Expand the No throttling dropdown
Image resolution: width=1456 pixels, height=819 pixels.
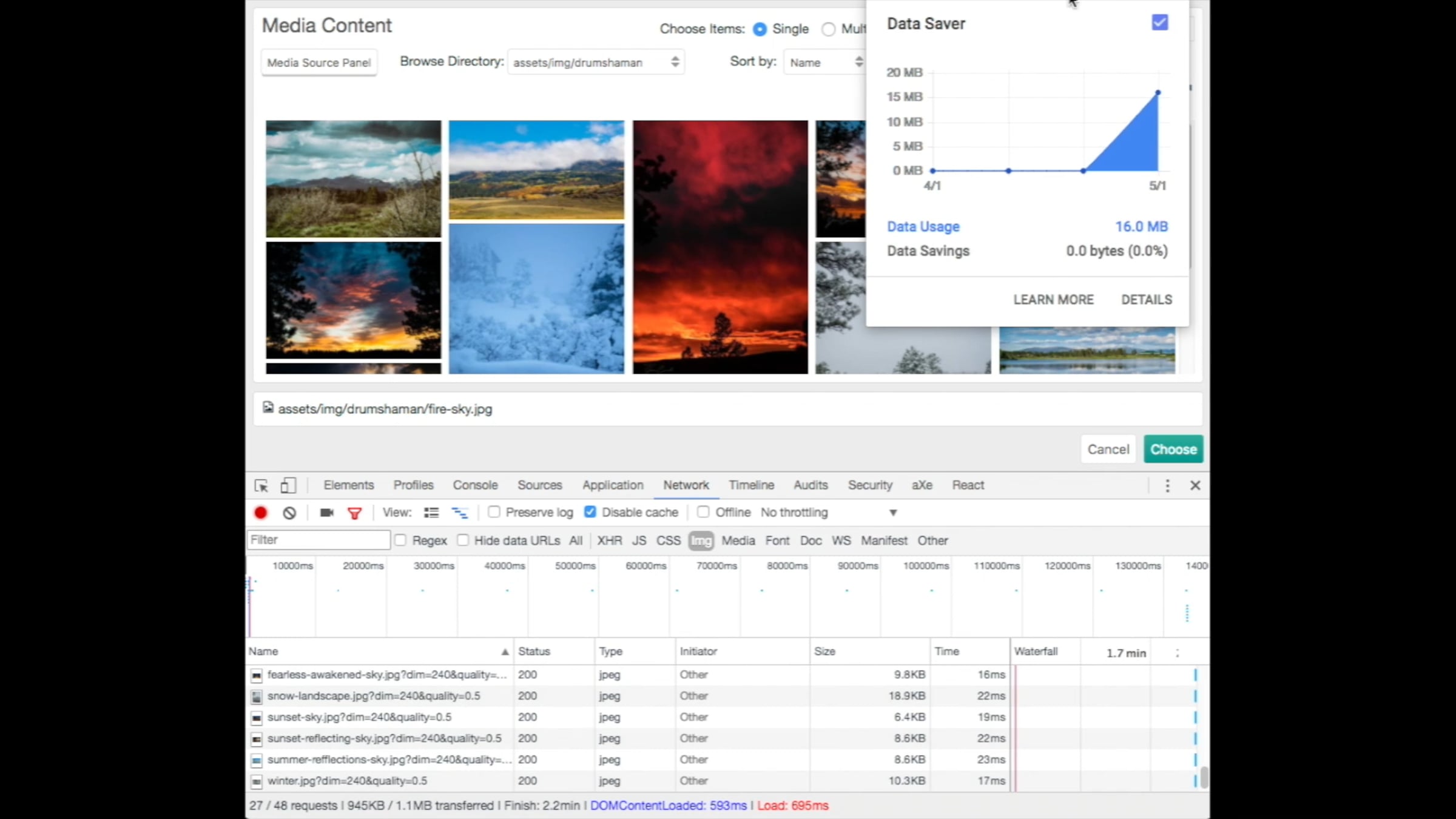[829, 513]
